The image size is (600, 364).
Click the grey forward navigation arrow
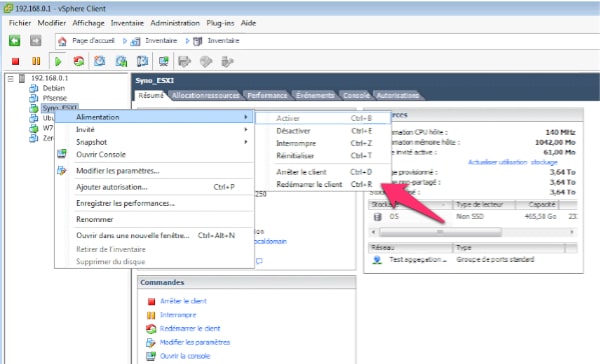(36, 41)
